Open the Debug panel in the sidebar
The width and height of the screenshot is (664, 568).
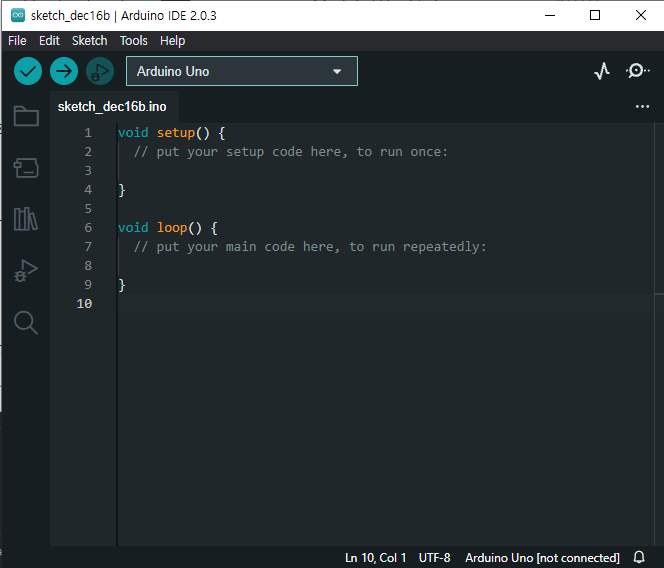click(26, 271)
